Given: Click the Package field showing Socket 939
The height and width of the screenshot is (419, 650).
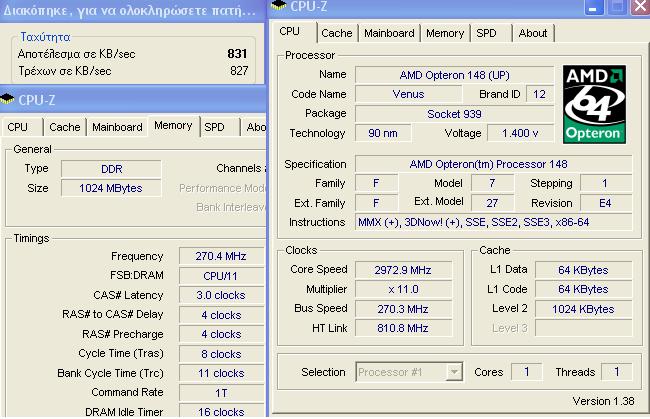Looking at the screenshot, I should (x=454, y=114).
